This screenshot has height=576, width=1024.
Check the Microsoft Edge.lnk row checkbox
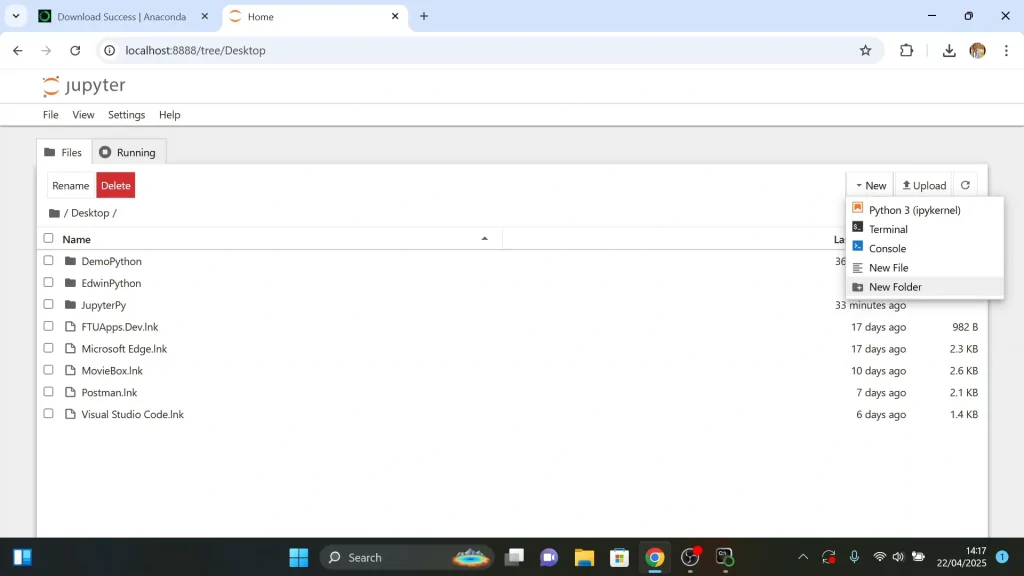pos(48,348)
